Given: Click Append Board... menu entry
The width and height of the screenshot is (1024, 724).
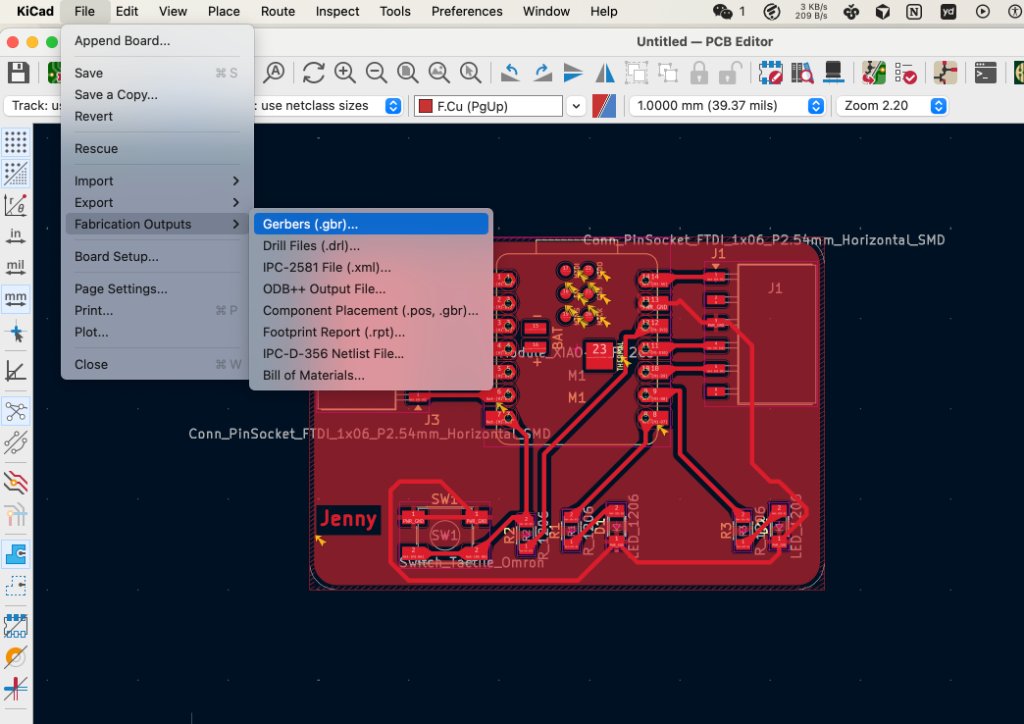Looking at the screenshot, I should coord(157,40).
